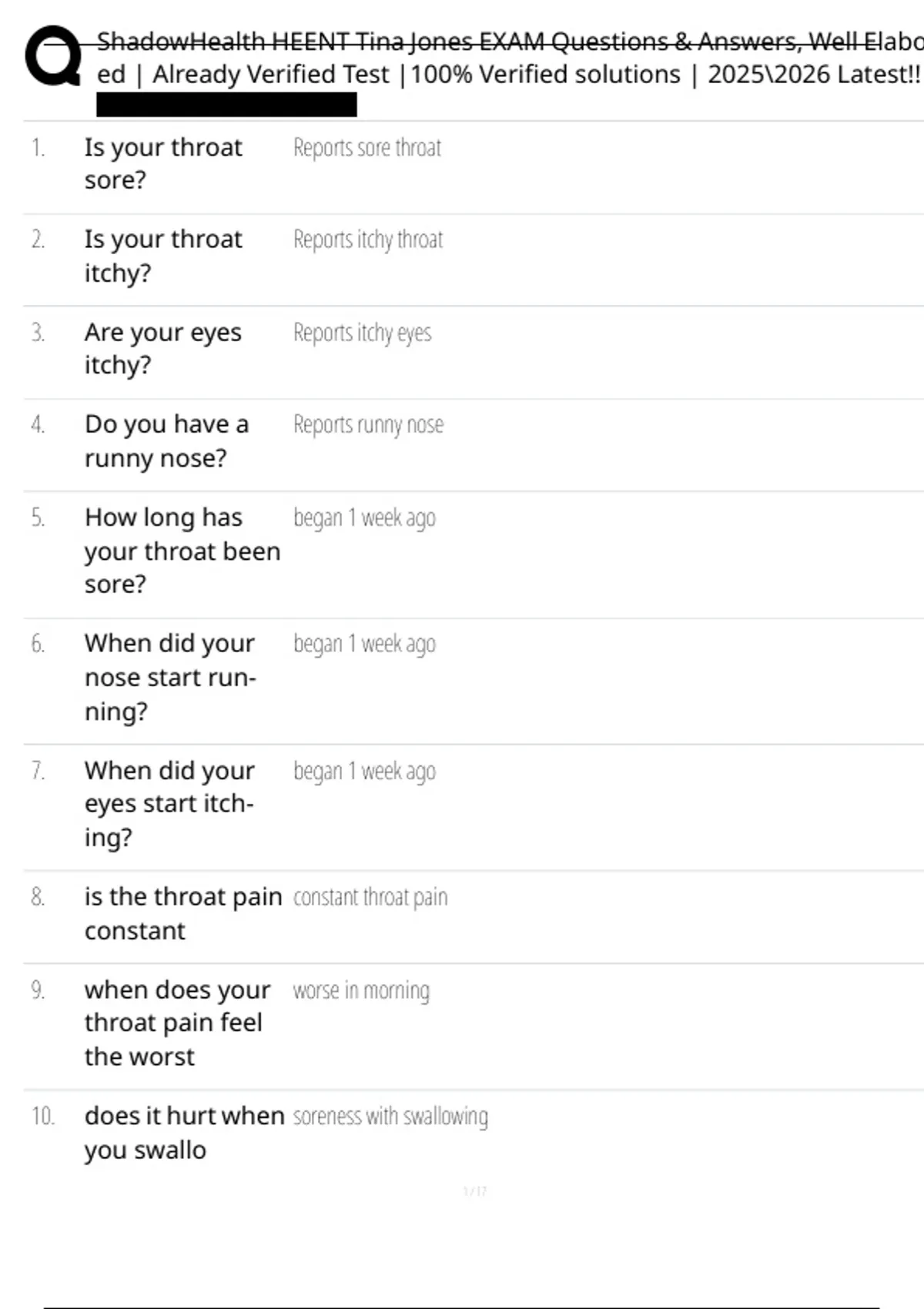Screen dimensions: 924x1309
Task: Click the answer 'Reports itchy eyes'
Action: pyautogui.click(x=362, y=333)
